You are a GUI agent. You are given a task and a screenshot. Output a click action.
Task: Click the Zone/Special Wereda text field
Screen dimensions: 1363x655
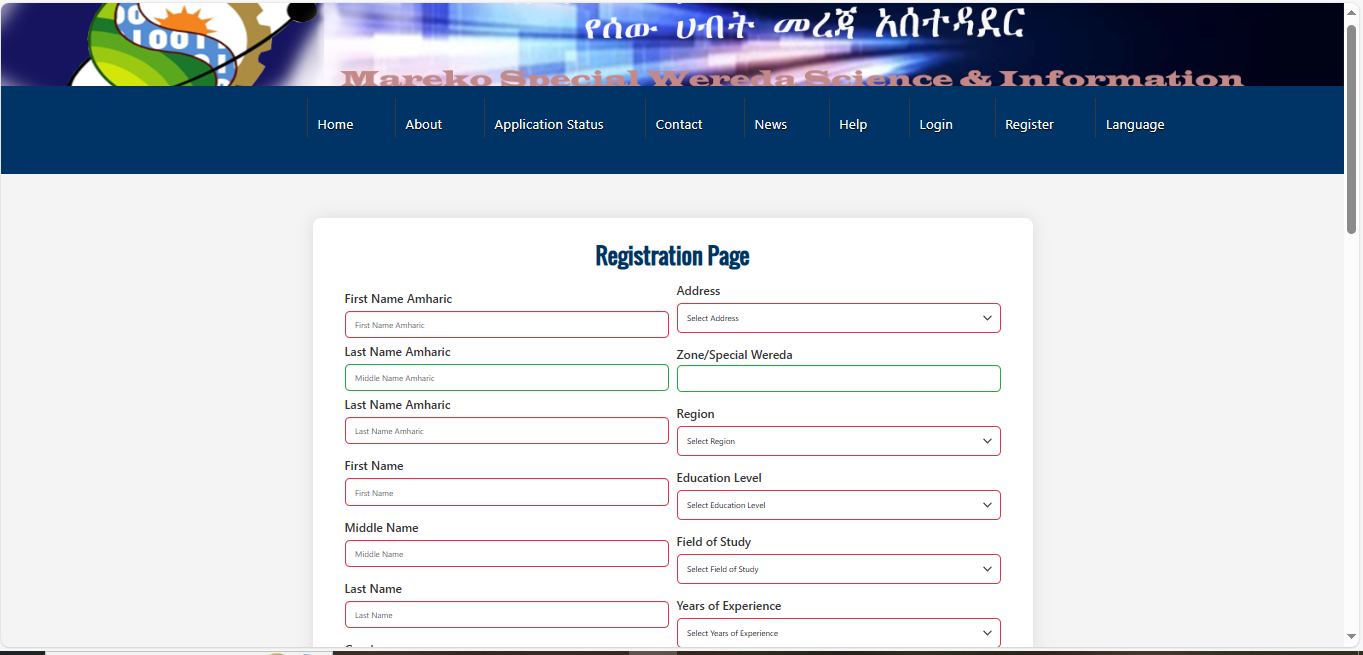coord(838,378)
